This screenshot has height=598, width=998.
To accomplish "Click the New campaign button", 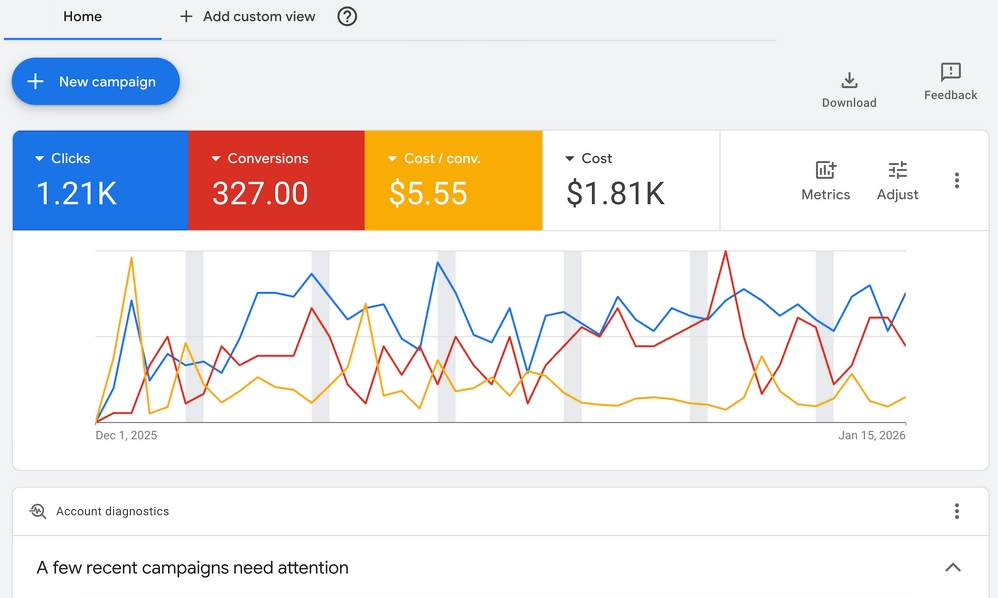I will (x=96, y=82).
